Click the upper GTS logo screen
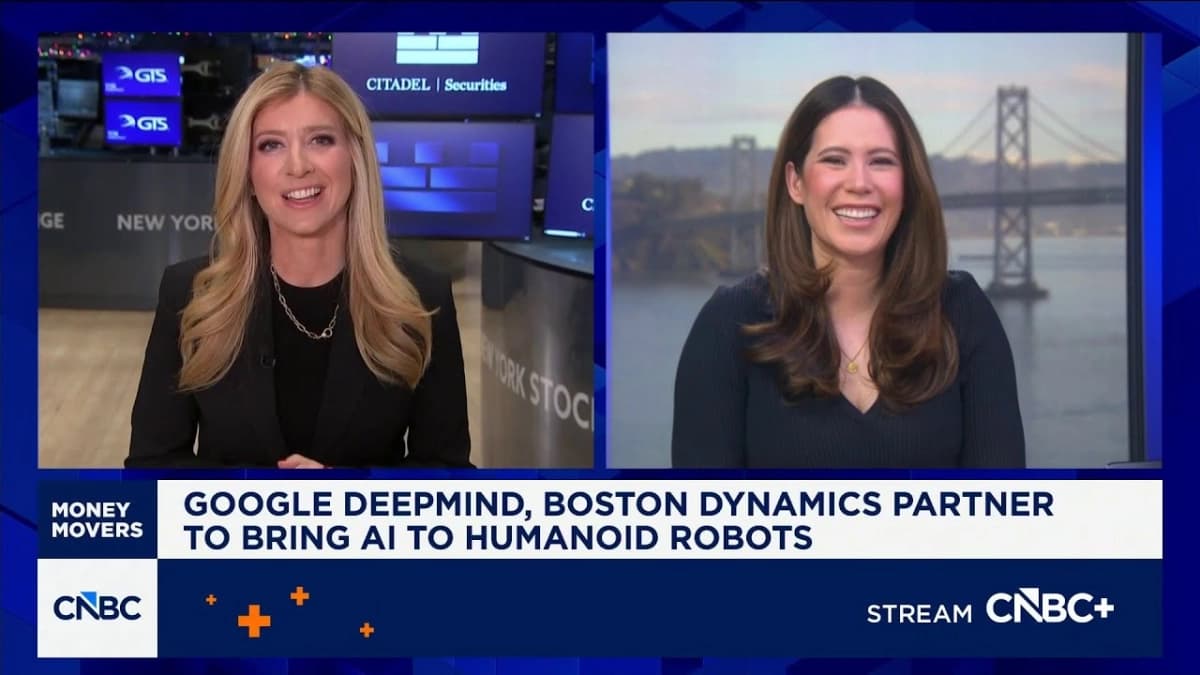Screen dimensions: 1200x675 click(144, 73)
